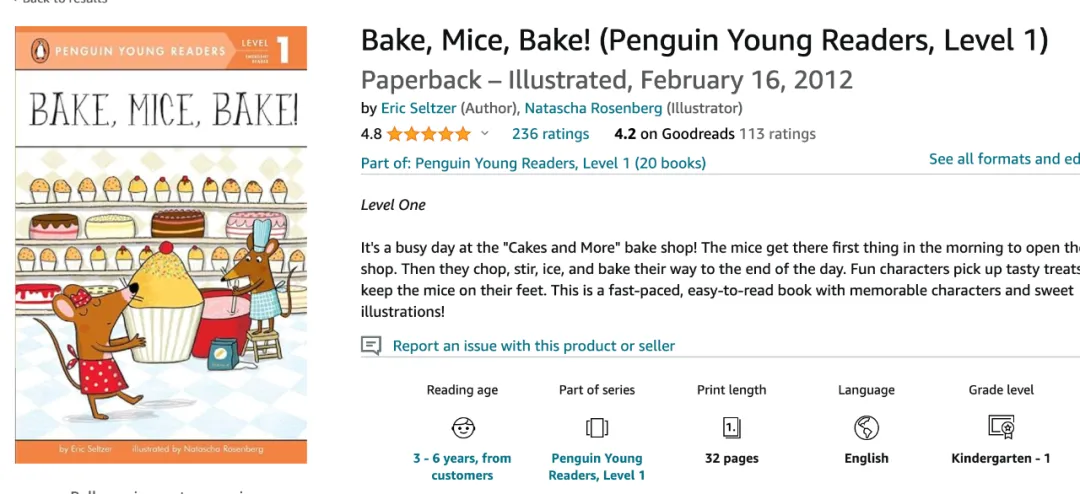Image resolution: width=1080 pixels, height=494 pixels.
Task: Click the Part of series book icon
Action: [596, 428]
